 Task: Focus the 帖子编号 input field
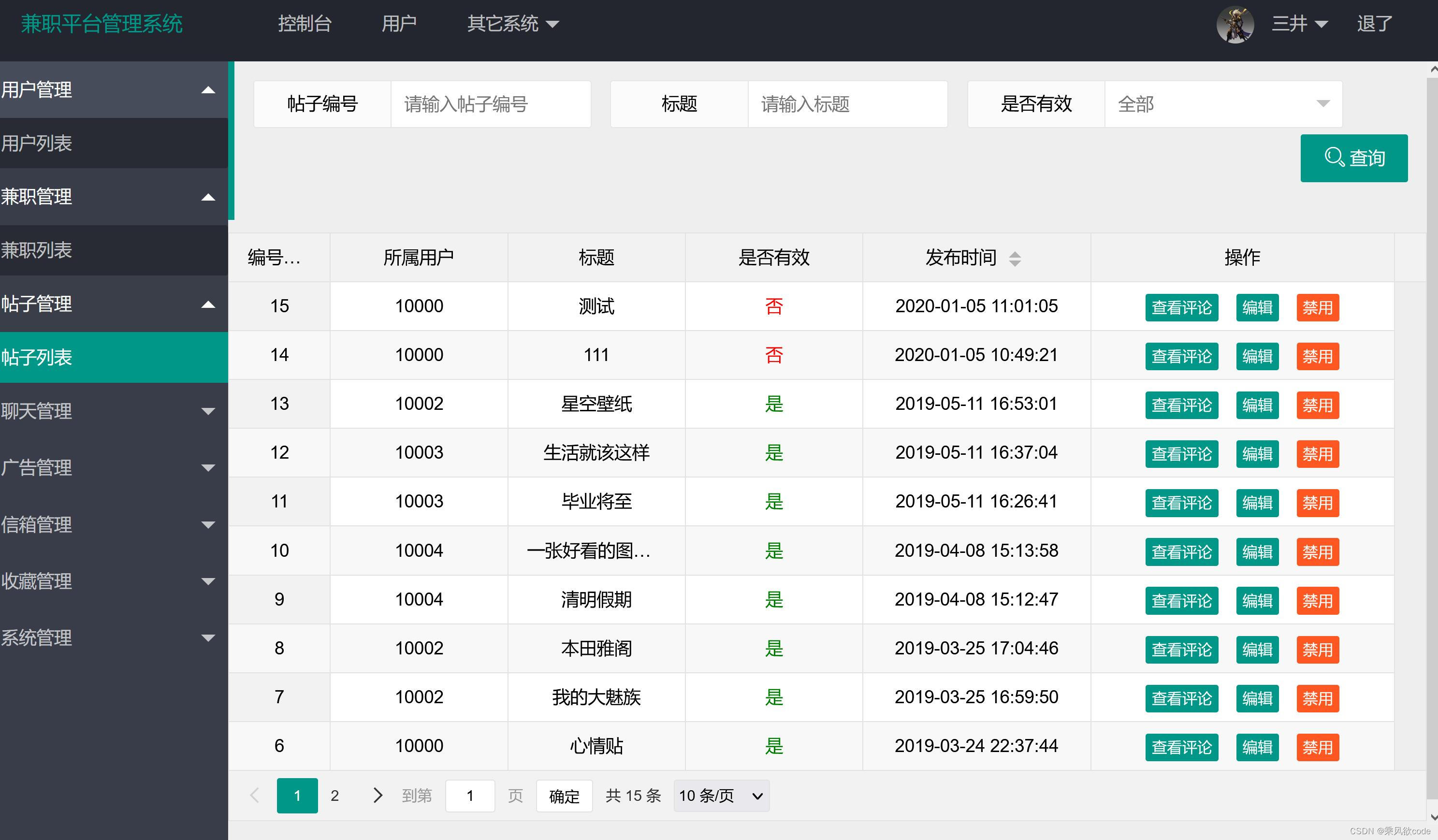(x=490, y=104)
